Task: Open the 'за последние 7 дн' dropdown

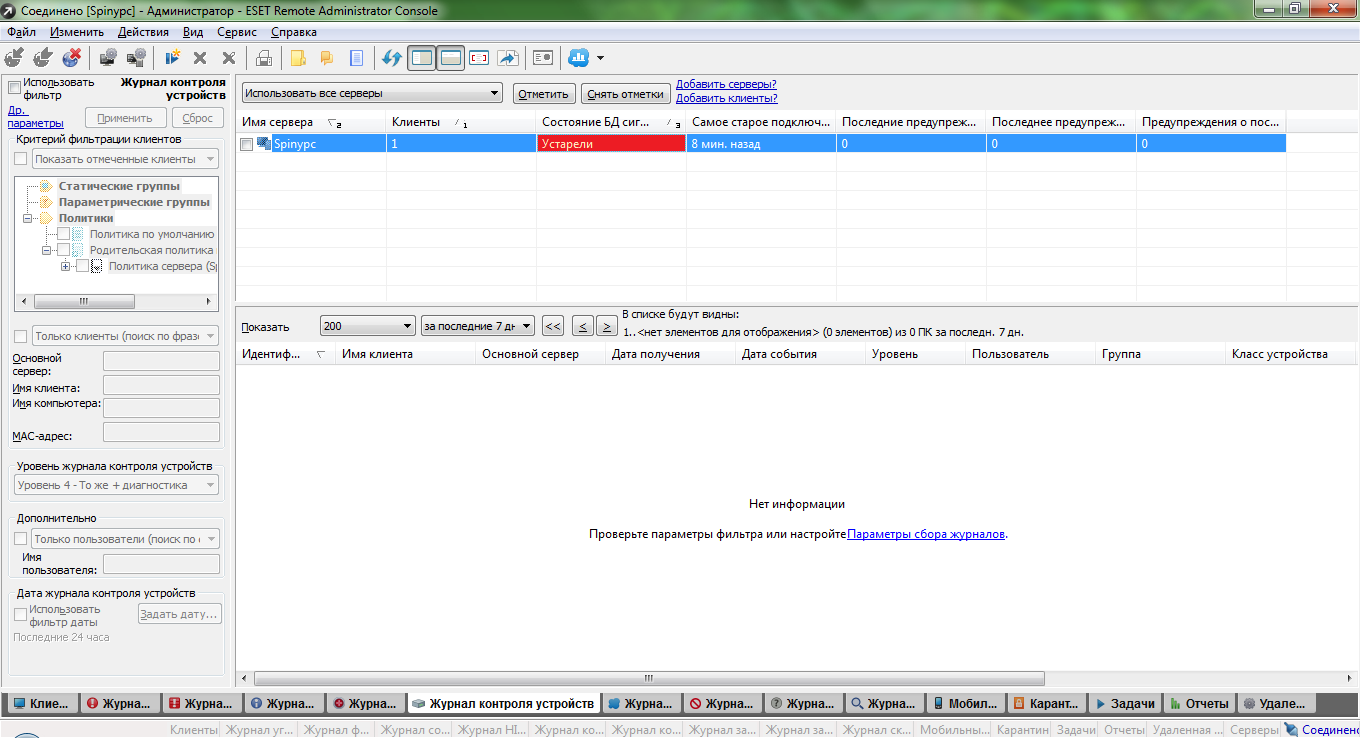Action: (478, 326)
